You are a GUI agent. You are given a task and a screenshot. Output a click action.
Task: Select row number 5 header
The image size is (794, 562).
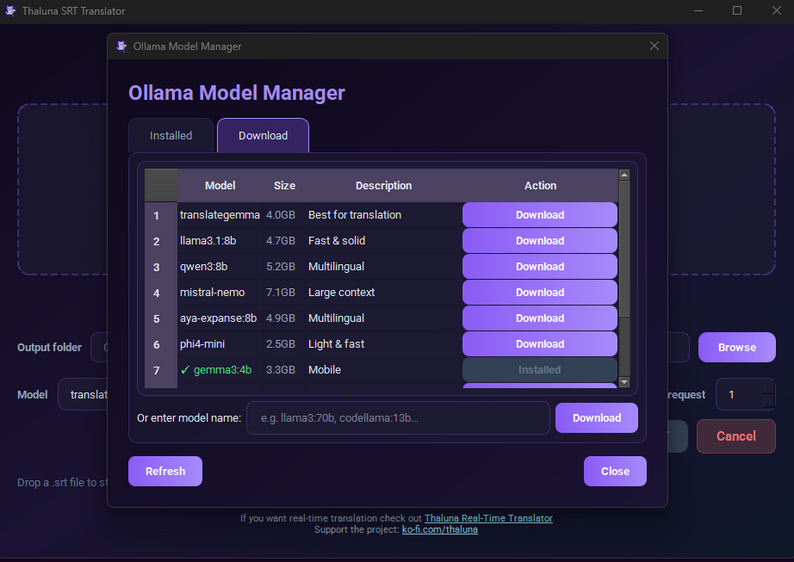(161, 318)
